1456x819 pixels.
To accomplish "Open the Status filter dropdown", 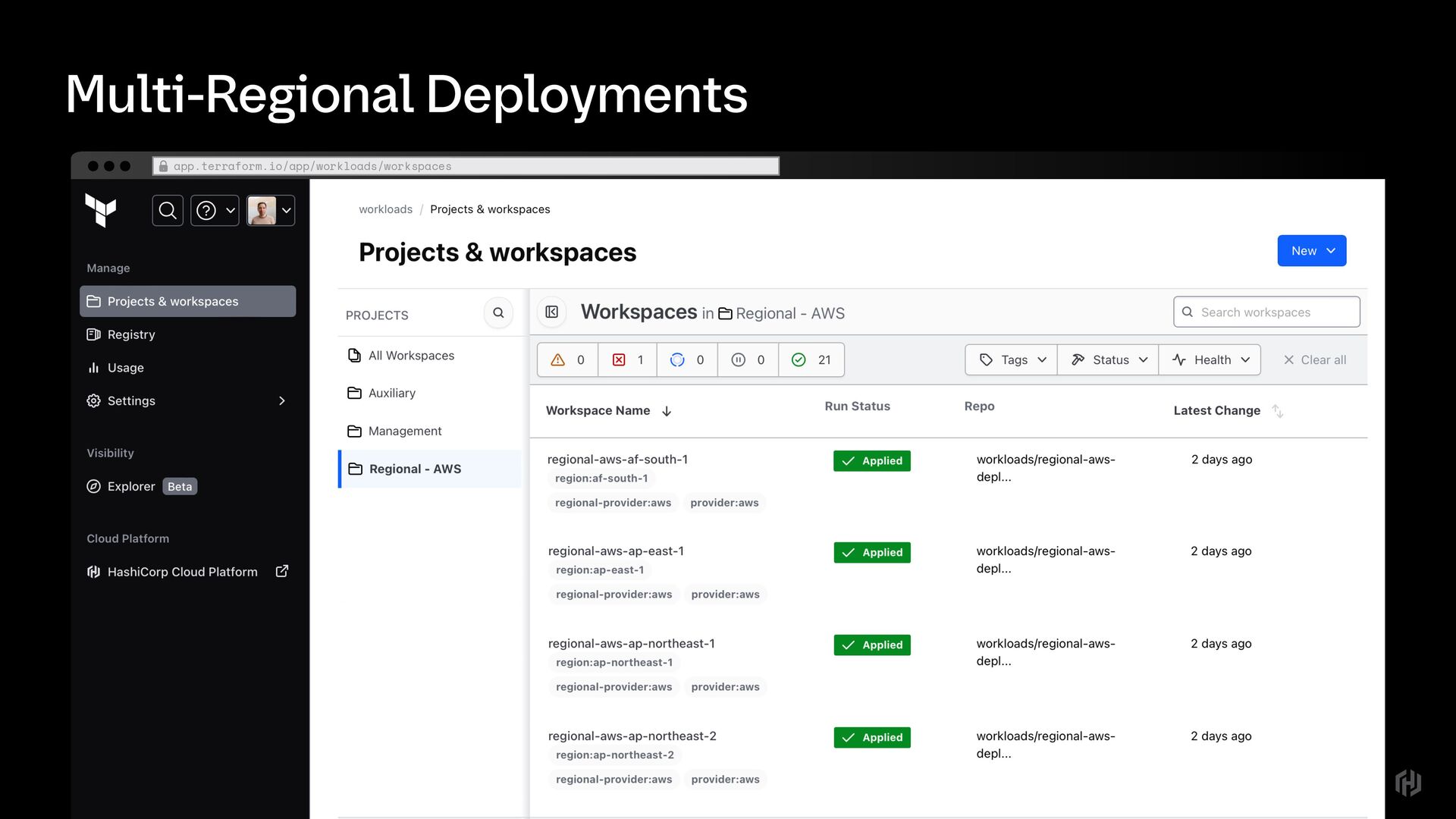I will click(x=1108, y=359).
